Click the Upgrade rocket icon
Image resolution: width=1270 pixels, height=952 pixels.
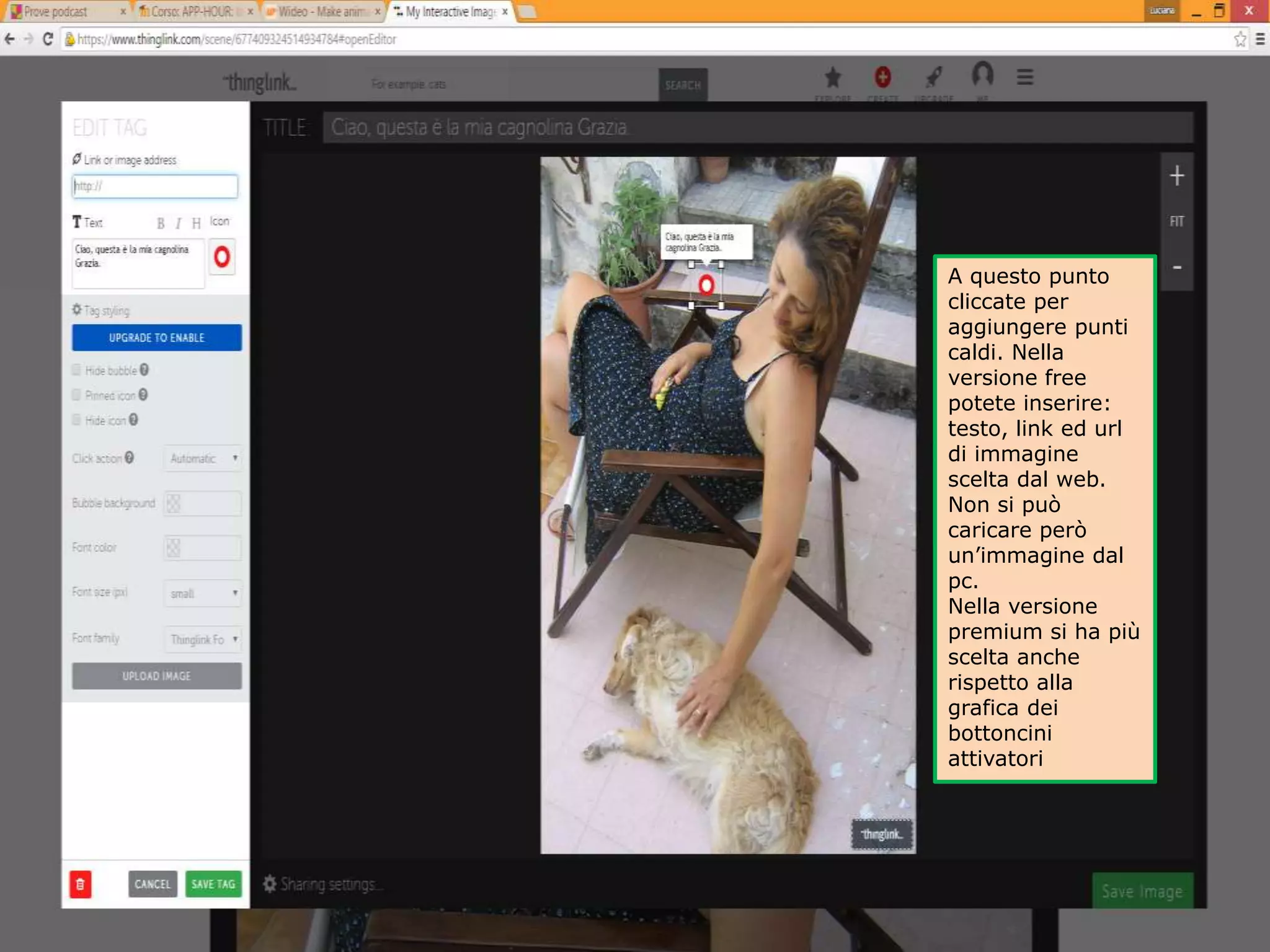tap(933, 77)
